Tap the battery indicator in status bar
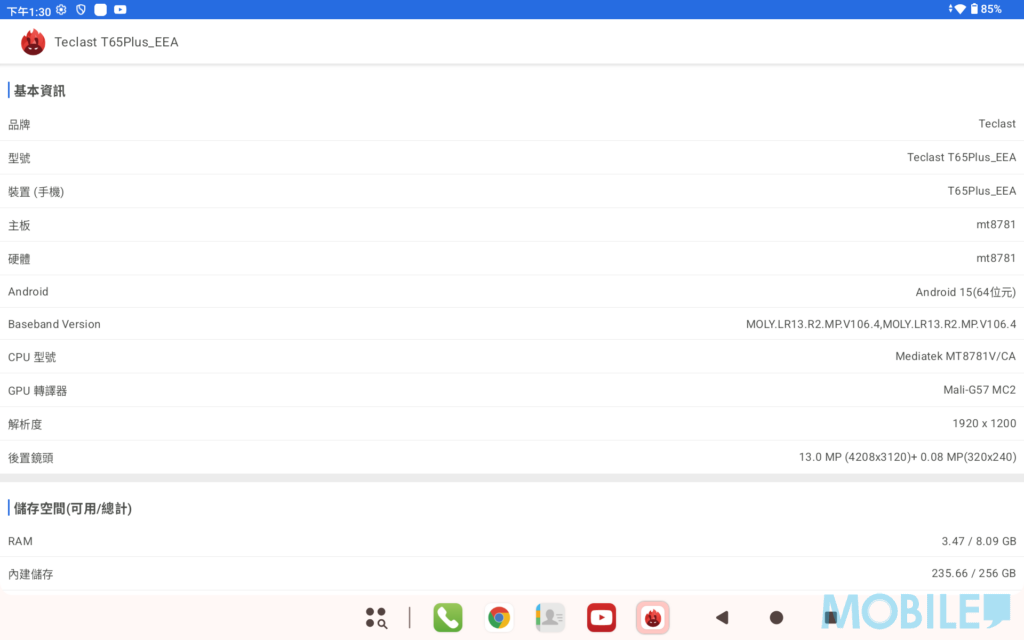Screen dimensions: 1024x640 tap(973, 9)
